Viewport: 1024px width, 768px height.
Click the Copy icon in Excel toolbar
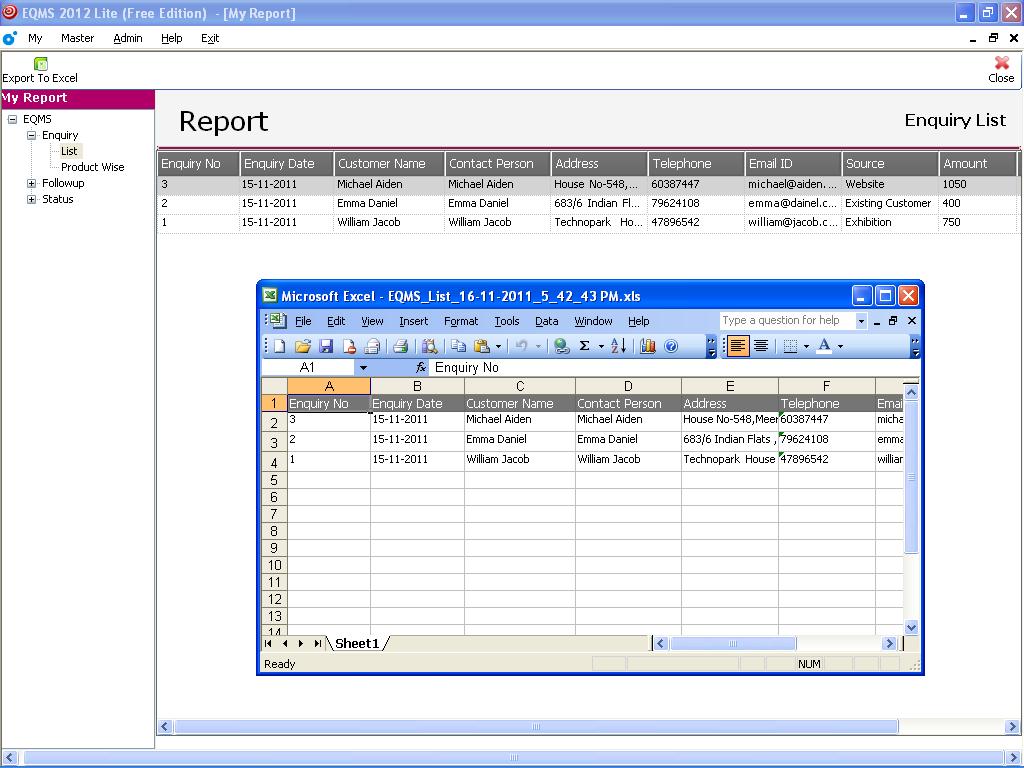coord(458,346)
